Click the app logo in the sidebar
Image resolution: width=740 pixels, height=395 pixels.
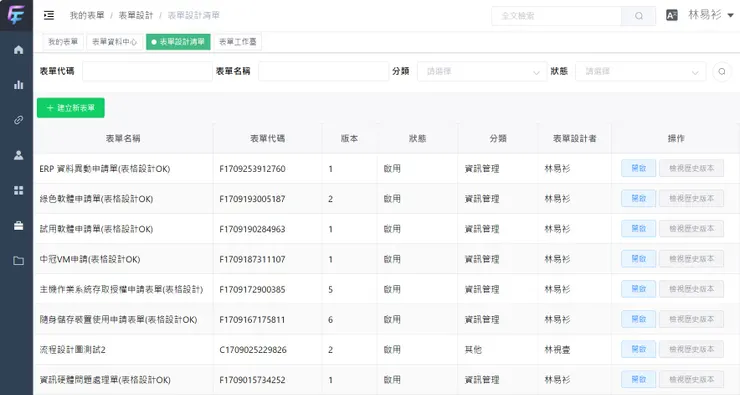(x=16, y=15)
